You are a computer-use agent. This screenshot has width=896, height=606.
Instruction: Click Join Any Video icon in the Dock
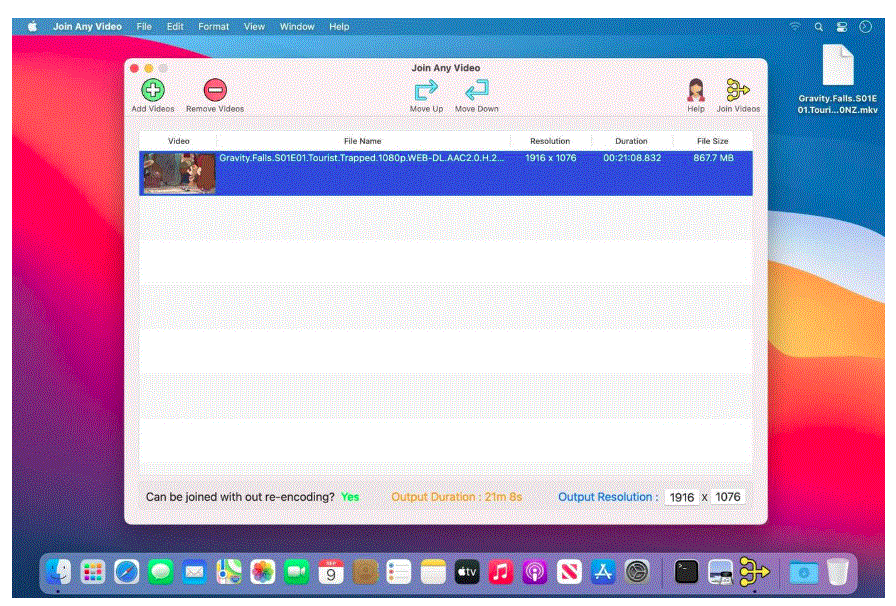(754, 572)
